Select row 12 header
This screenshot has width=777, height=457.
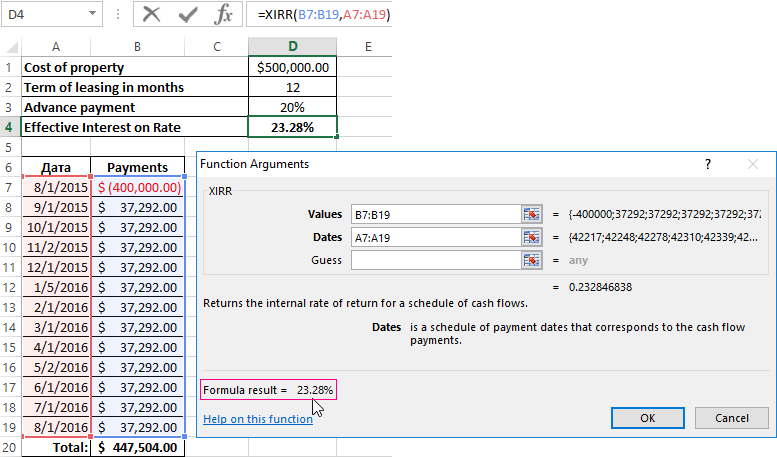(9, 287)
